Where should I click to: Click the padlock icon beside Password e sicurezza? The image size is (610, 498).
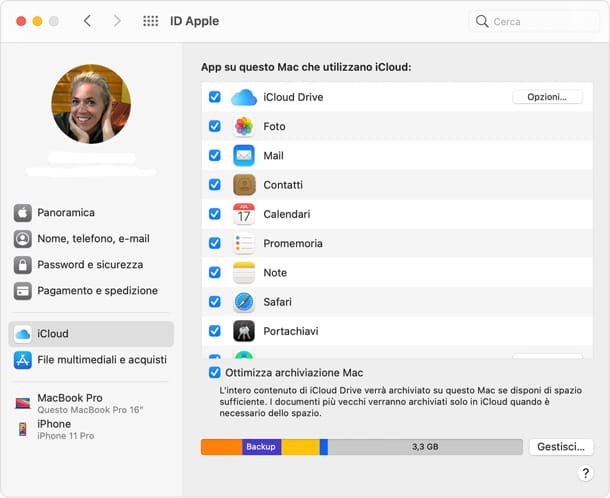23,265
